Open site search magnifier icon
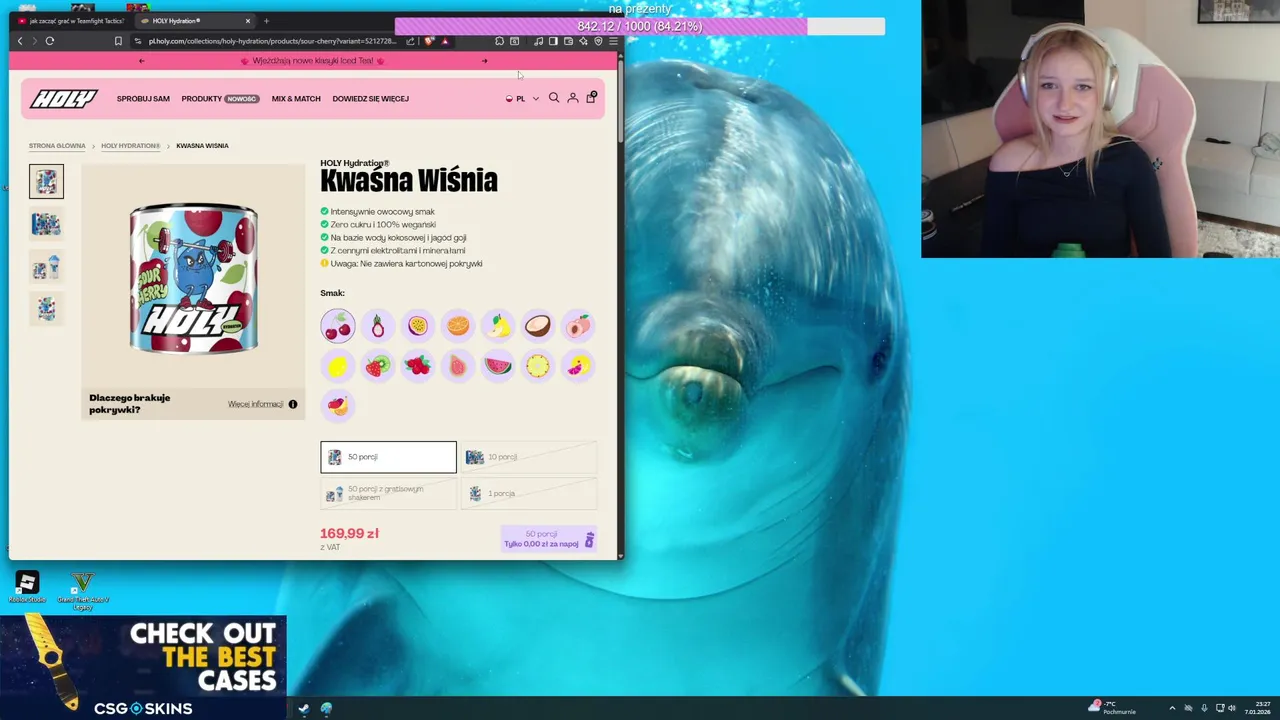Viewport: 1280px width, 720px height. tap(554, 98)
